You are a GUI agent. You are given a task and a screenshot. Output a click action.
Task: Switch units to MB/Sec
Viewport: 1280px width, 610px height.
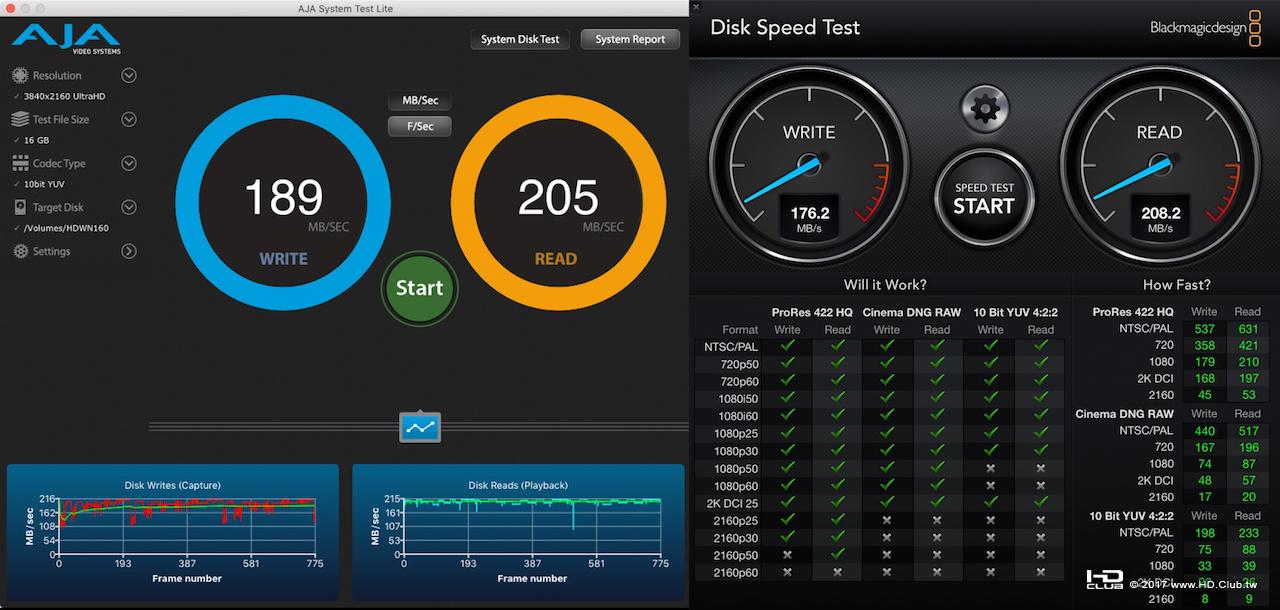[x=420, y=101]
